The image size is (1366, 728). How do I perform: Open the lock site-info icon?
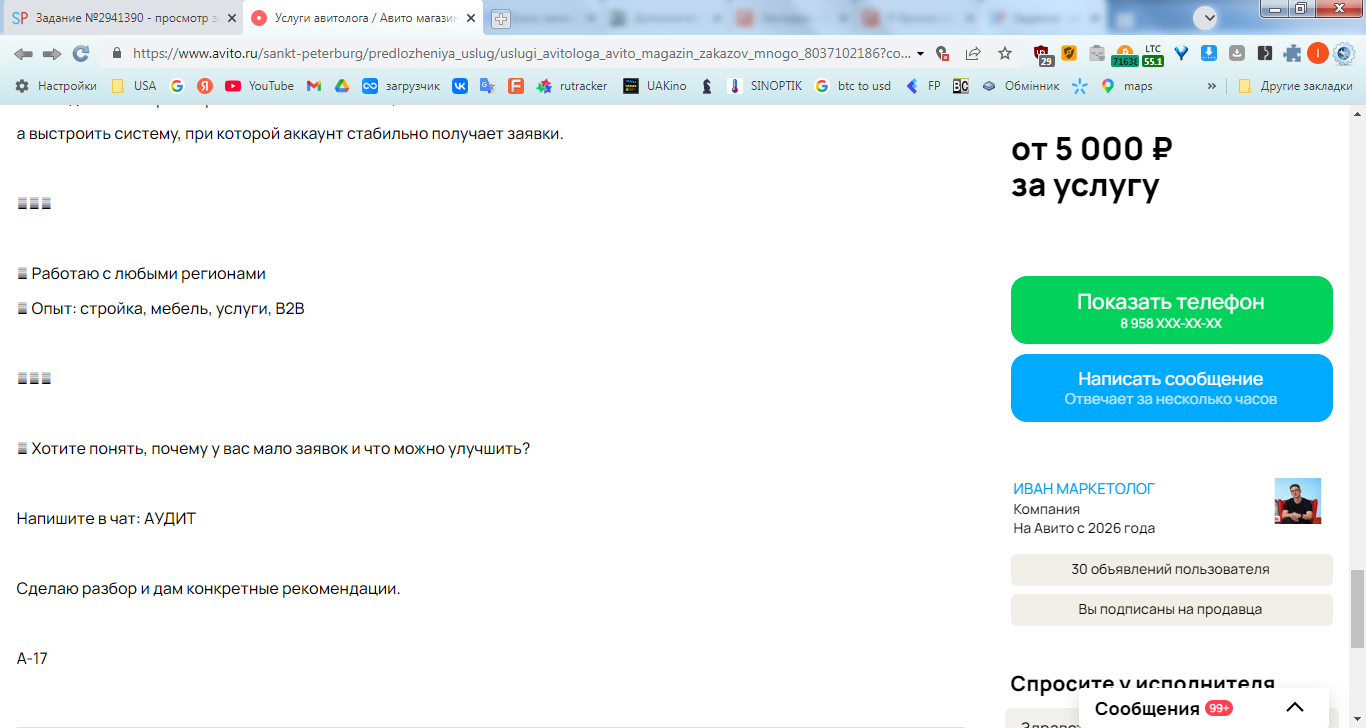tap(117, 53)
